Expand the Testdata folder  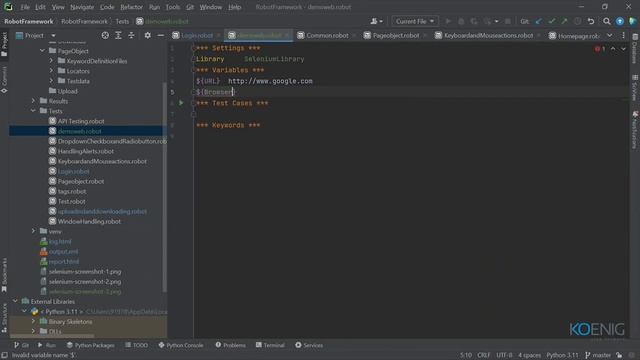[51, 81]
